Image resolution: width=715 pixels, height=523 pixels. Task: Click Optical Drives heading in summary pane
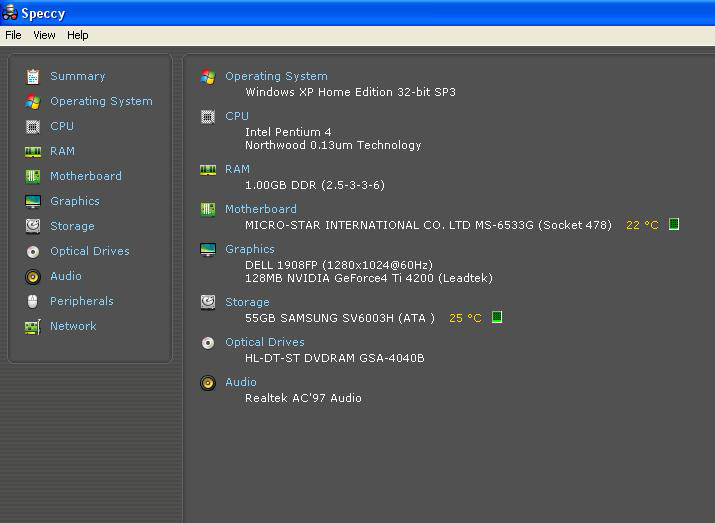click(265, 342)
